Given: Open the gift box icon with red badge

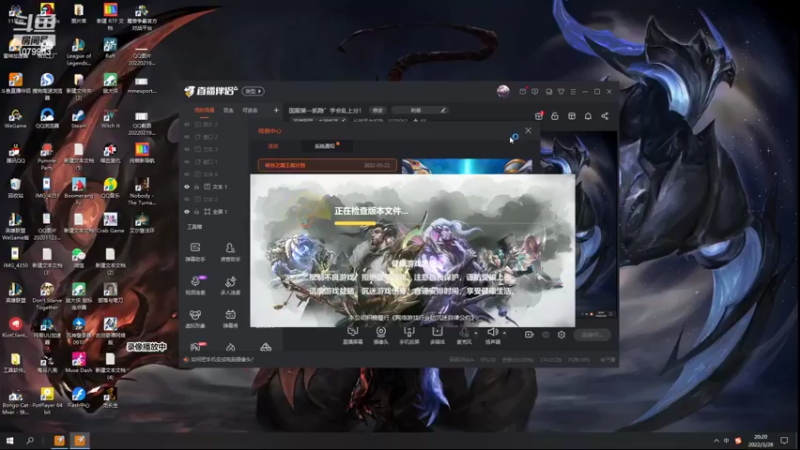Looking at the screenshot, I should tap(539, 116).
